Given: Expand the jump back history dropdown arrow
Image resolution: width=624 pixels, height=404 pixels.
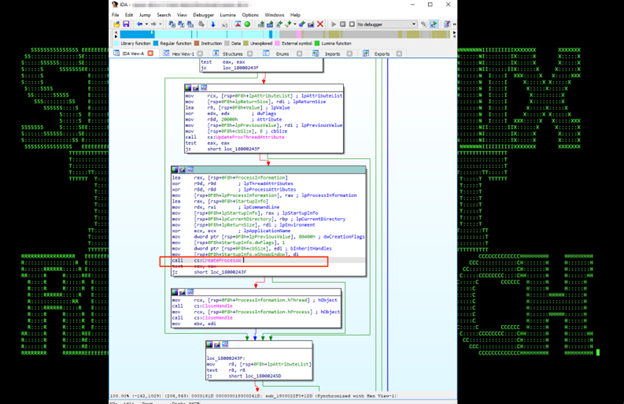Looking at the screenshot, I should (145, 24).
